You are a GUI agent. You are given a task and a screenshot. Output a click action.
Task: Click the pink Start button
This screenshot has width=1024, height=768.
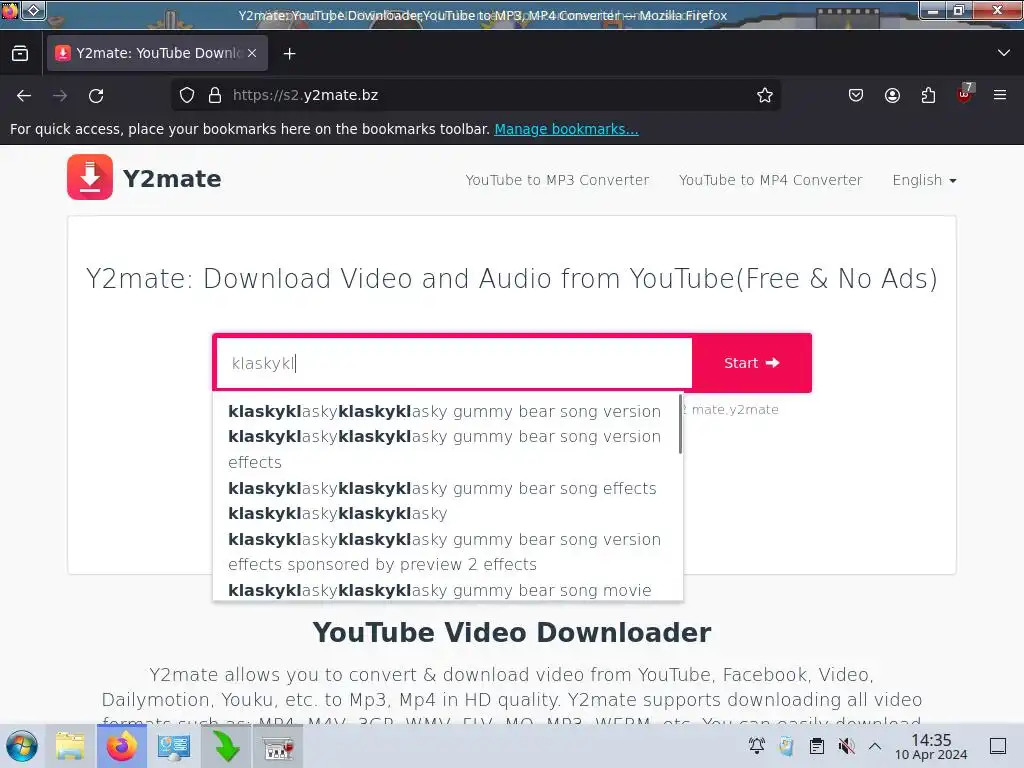[752, 363]
